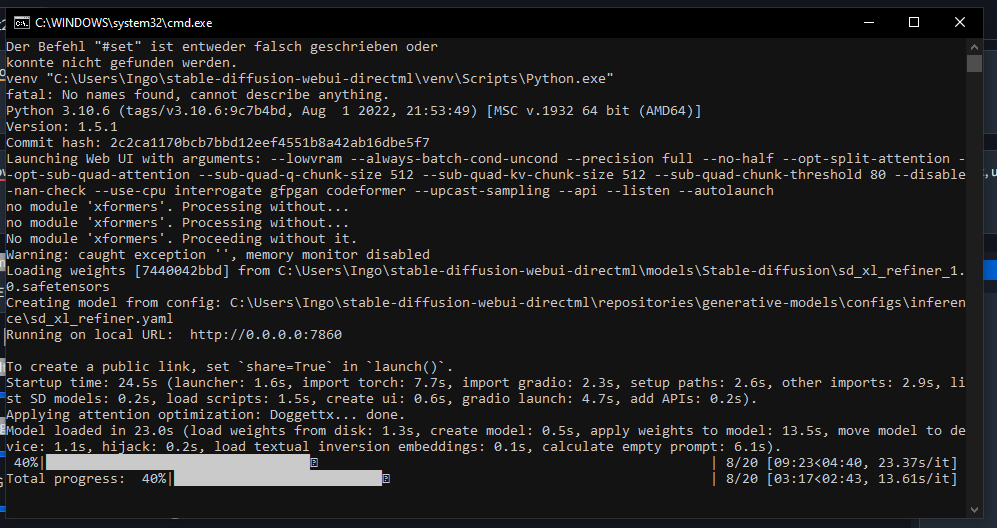
Task: Click the venv Python.exe path line
Action: click(x=309, y=78)
